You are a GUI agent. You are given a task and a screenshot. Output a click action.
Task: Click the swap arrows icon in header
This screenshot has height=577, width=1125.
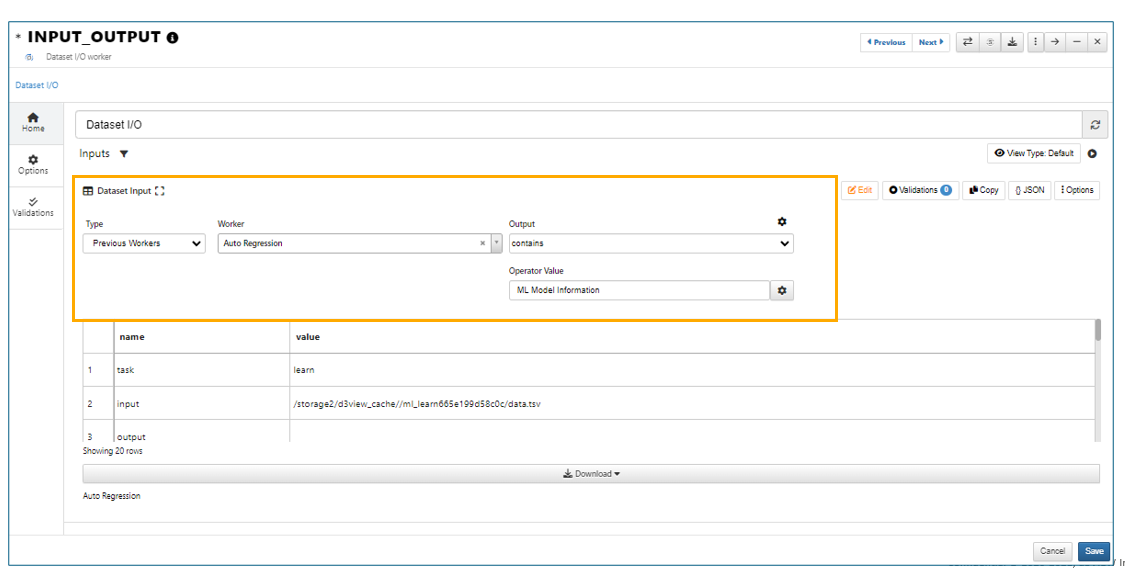[x=967, y=42]
